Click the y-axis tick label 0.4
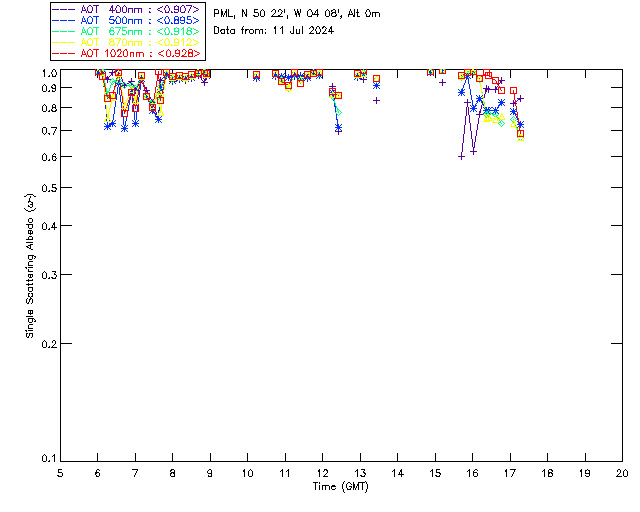 tap(49, 226)
